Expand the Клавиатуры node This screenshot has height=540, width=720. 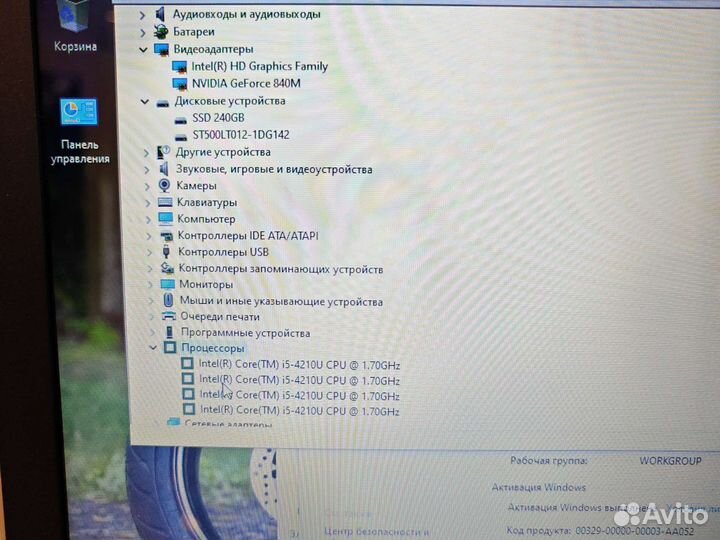coord(147,203)
